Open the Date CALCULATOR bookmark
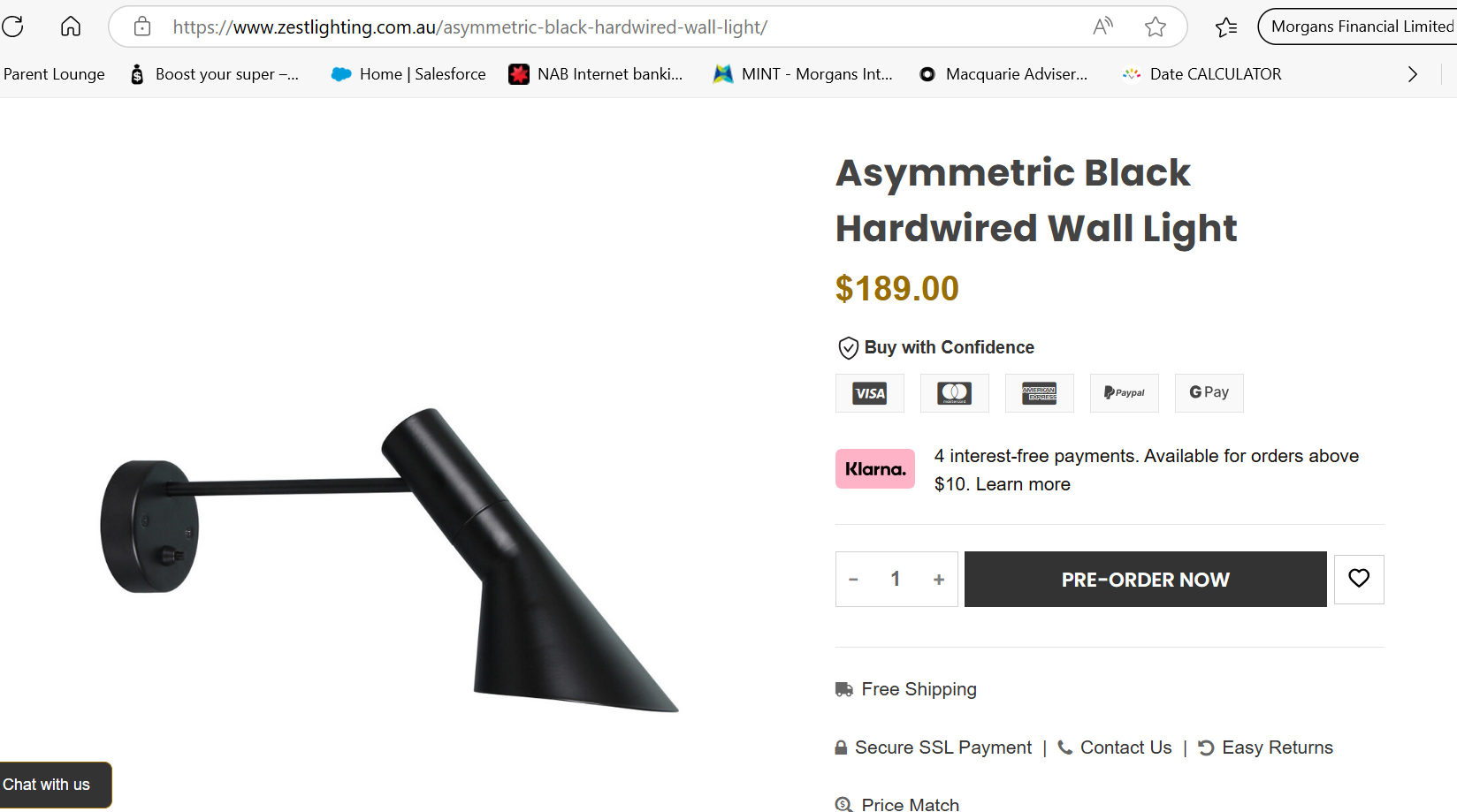 [x=1202, y=74]
